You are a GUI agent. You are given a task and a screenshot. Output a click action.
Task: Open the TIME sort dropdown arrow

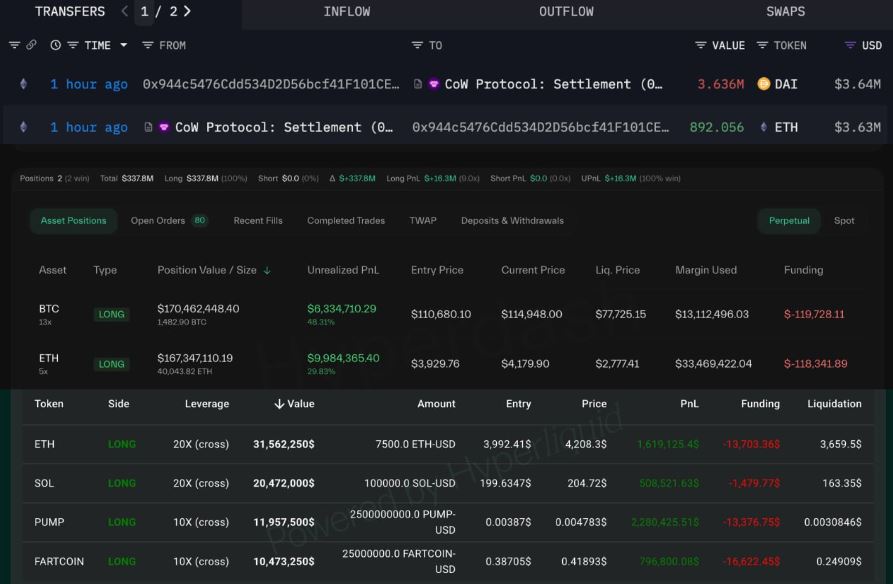coord(124,45)
